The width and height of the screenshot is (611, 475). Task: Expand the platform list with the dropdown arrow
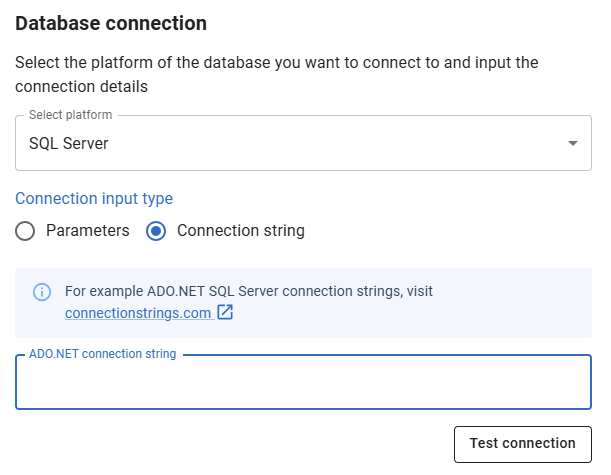(573, 143)
